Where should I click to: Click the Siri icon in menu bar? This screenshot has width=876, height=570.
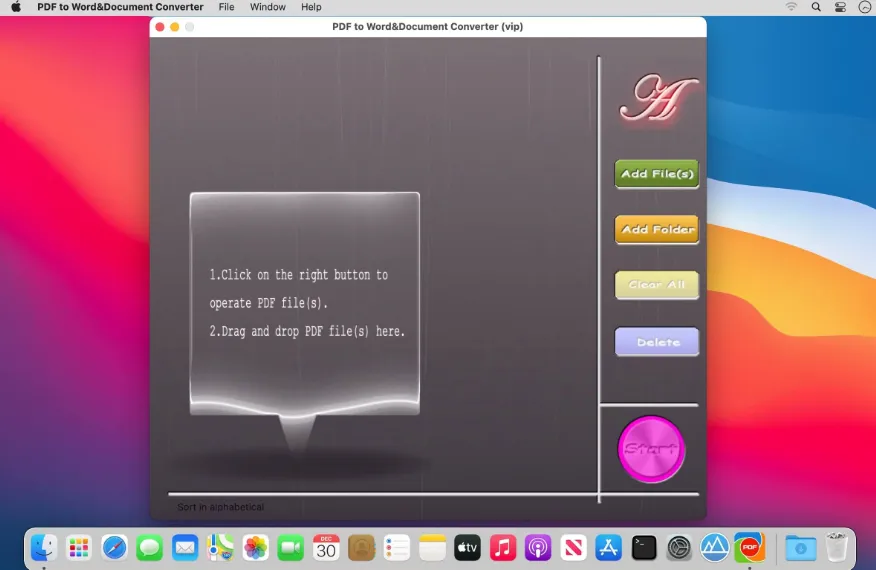[864, 7]
